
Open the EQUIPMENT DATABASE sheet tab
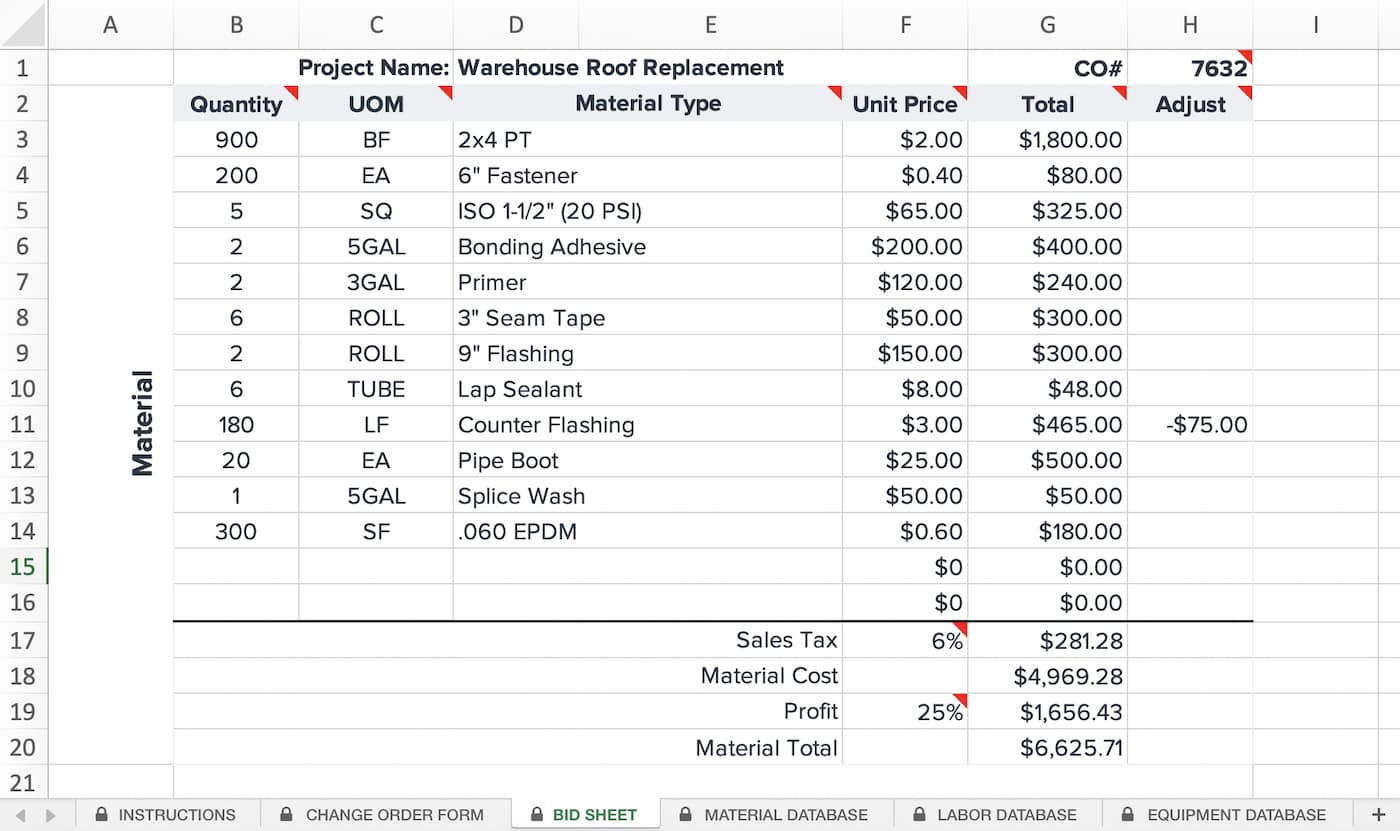tap(1224, 815)
